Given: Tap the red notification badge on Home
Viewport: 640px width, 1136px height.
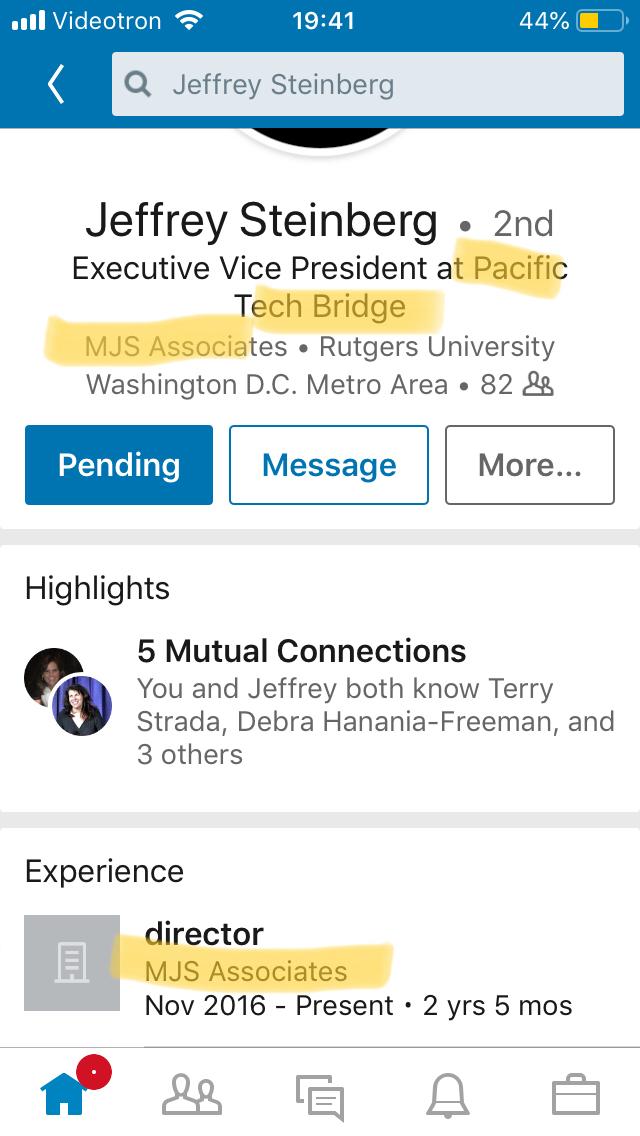Looking at the screenshot, I should click(x=93, y=1072).
